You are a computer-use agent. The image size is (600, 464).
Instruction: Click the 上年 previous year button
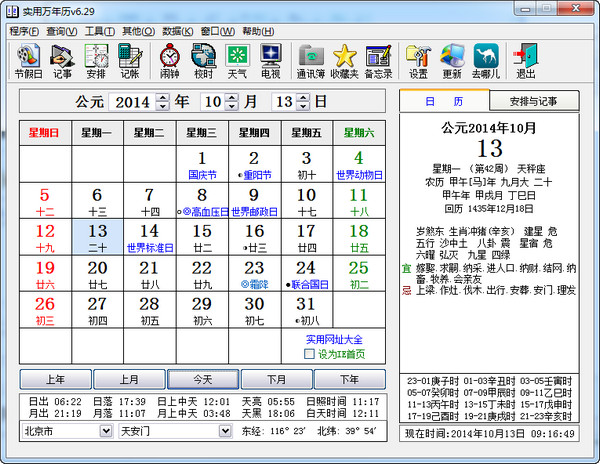pos(56,379)
